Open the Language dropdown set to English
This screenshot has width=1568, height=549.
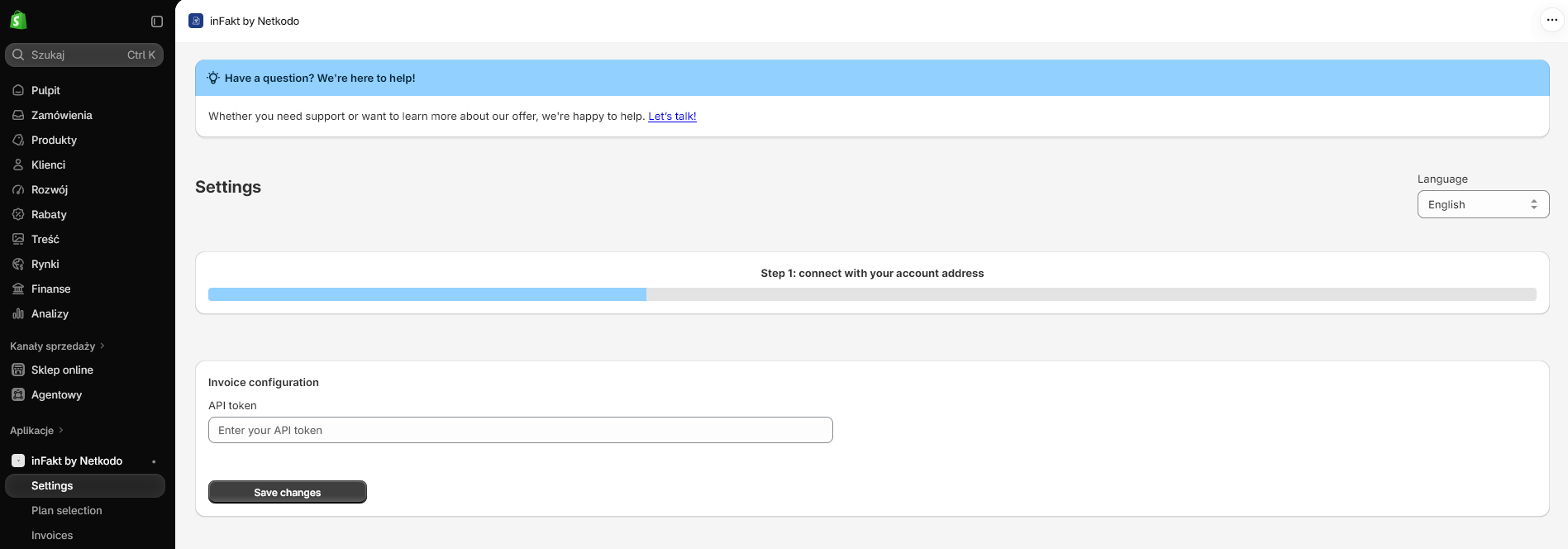[1483, 204]
